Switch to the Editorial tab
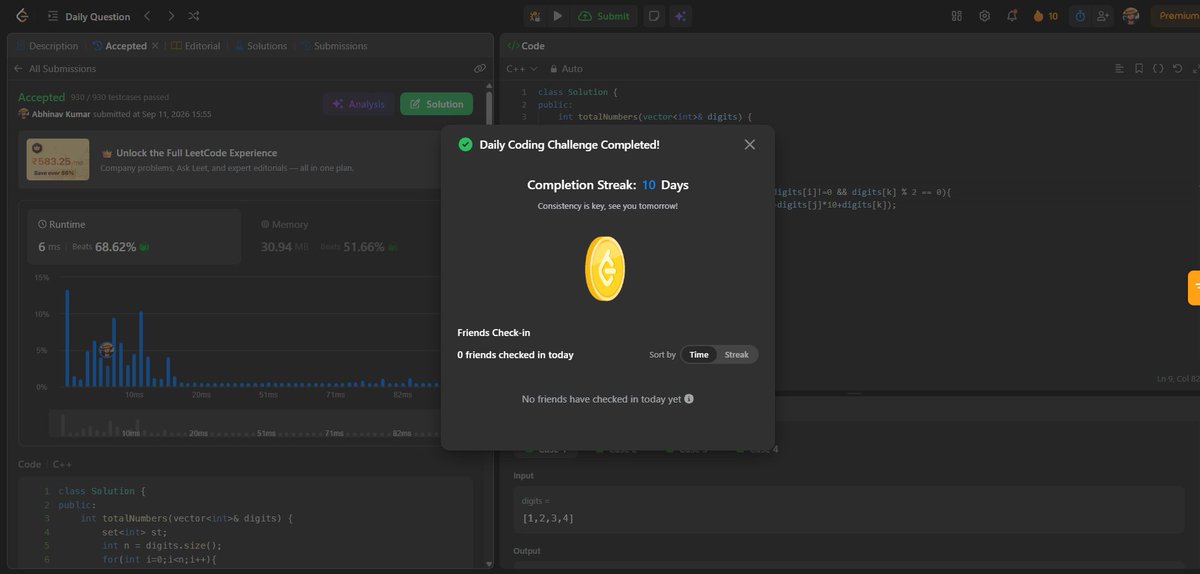 point(195,46)
